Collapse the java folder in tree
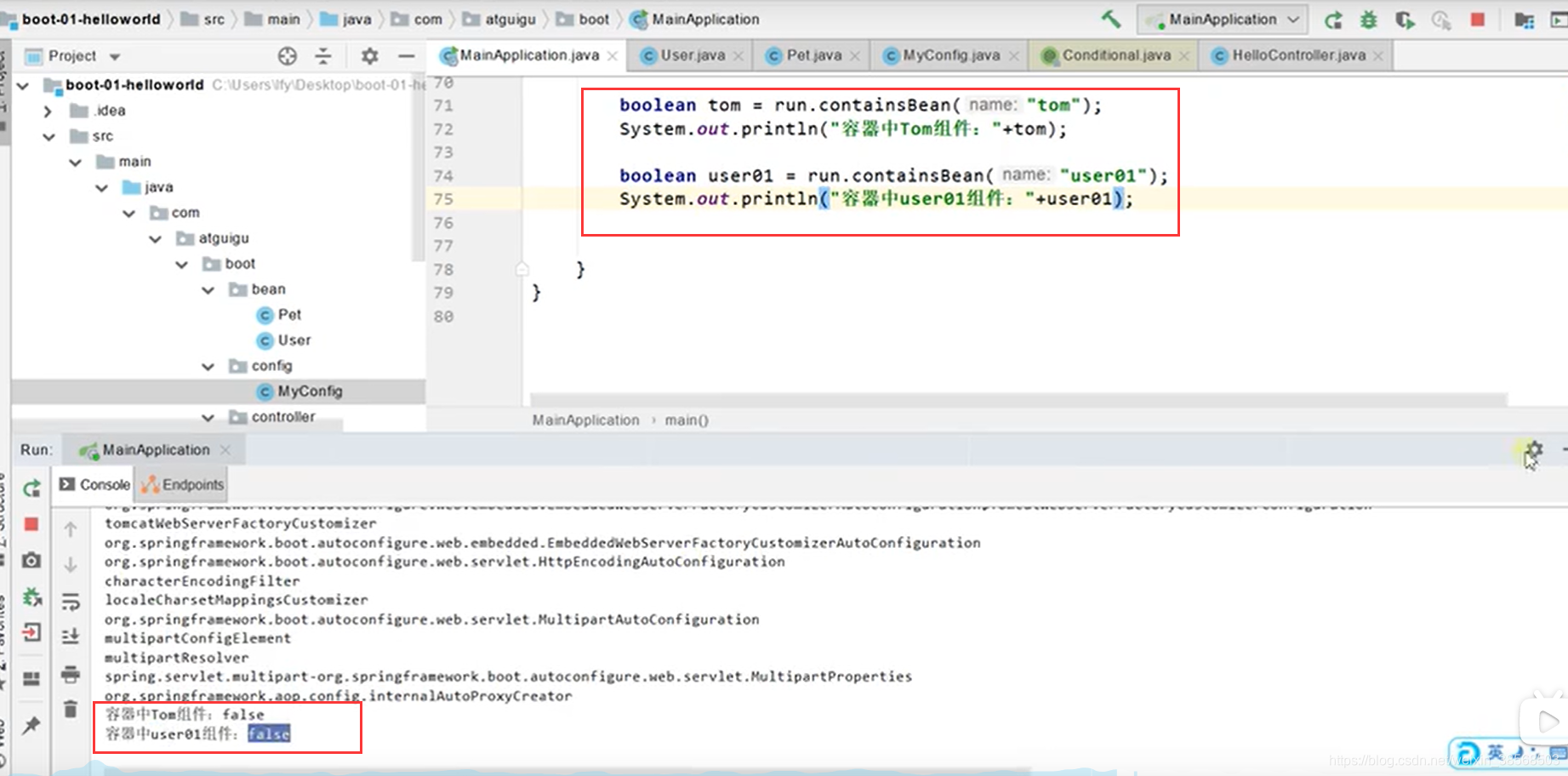 (x=102, y=187)
